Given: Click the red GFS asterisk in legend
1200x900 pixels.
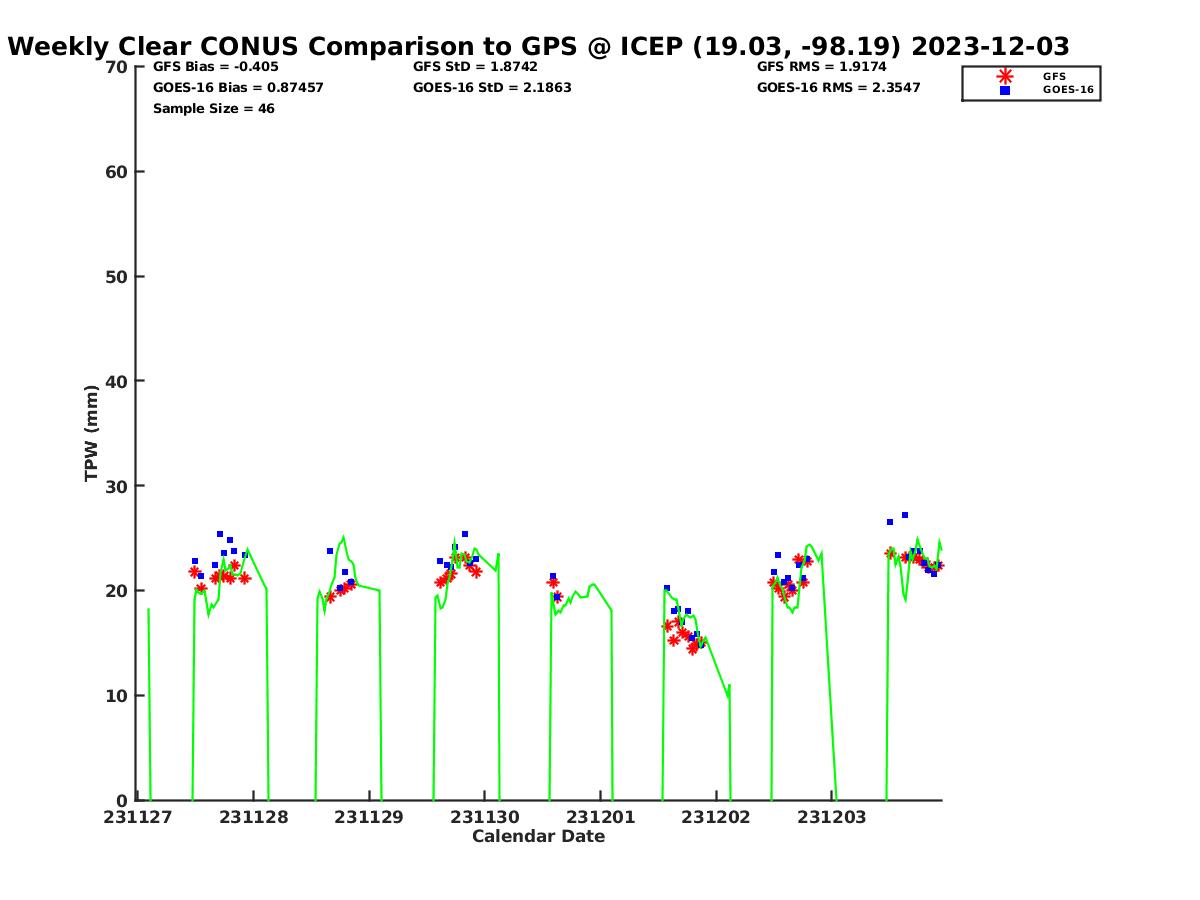Looking at the screenshot, I should tap(1005, 76).
